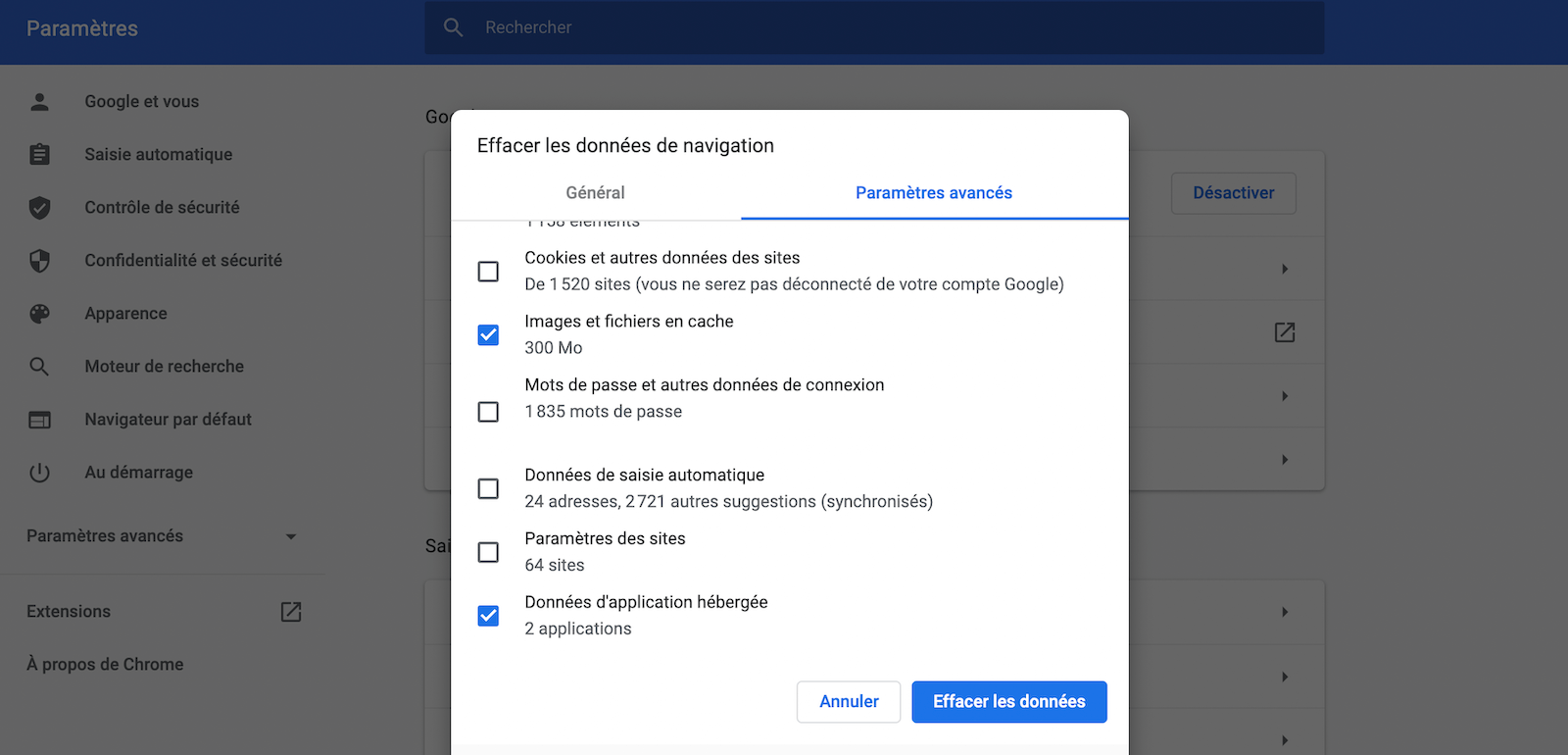Click the Moteur de recherche magnifier icon
1568x755 pixels.
click(39, 367)
